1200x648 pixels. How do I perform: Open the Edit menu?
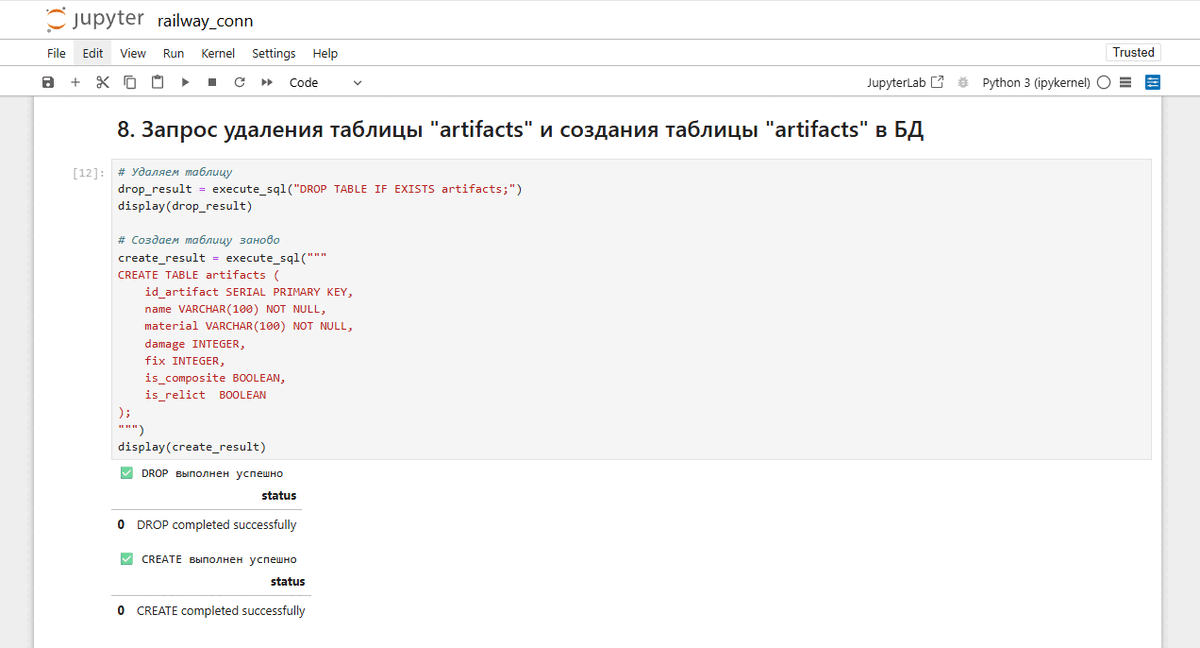pos(93,53)
